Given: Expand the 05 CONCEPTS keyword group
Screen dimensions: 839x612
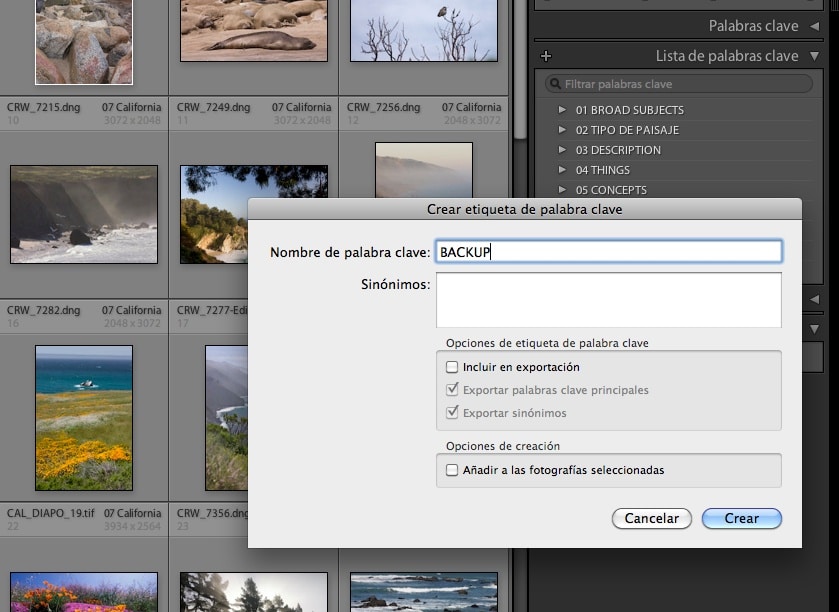Looking at the screenshot, I should click(x=562, y=189).
